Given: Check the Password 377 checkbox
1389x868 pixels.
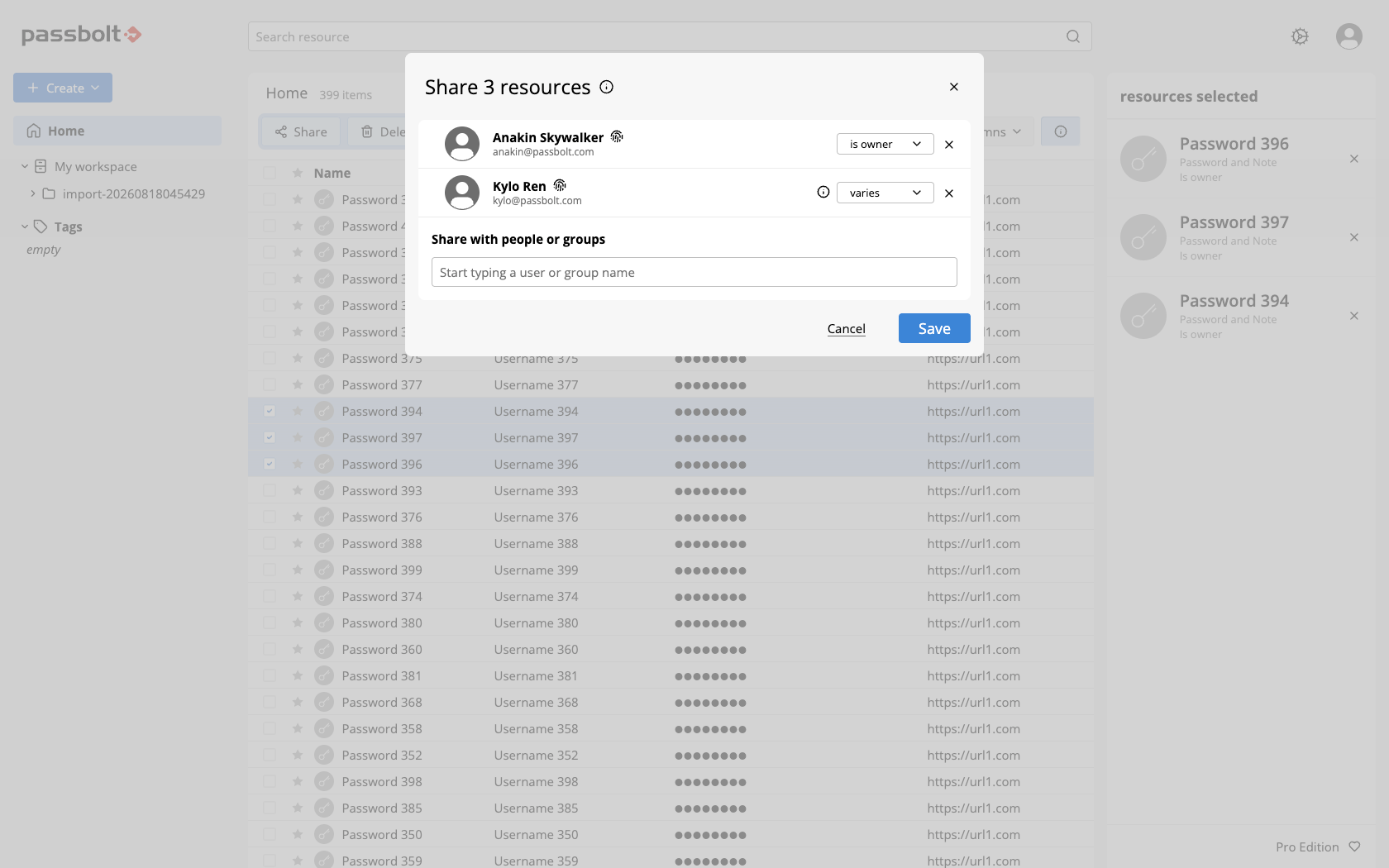Looking at the screenshot, I should coord(270,384).
